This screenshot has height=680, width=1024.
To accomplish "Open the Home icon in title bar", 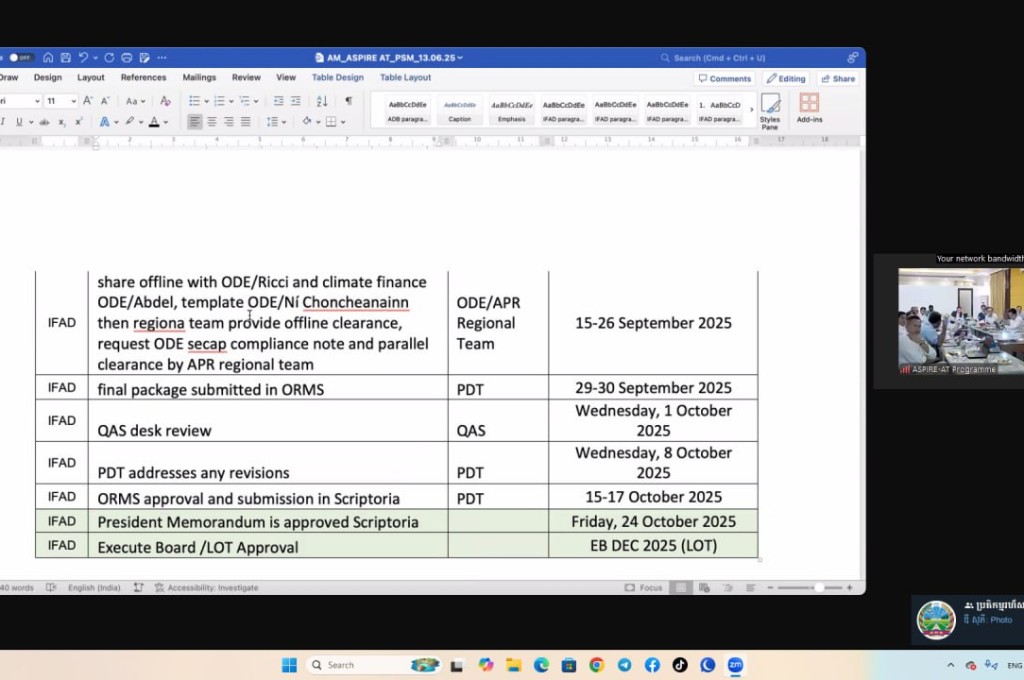I will (48, 57).
